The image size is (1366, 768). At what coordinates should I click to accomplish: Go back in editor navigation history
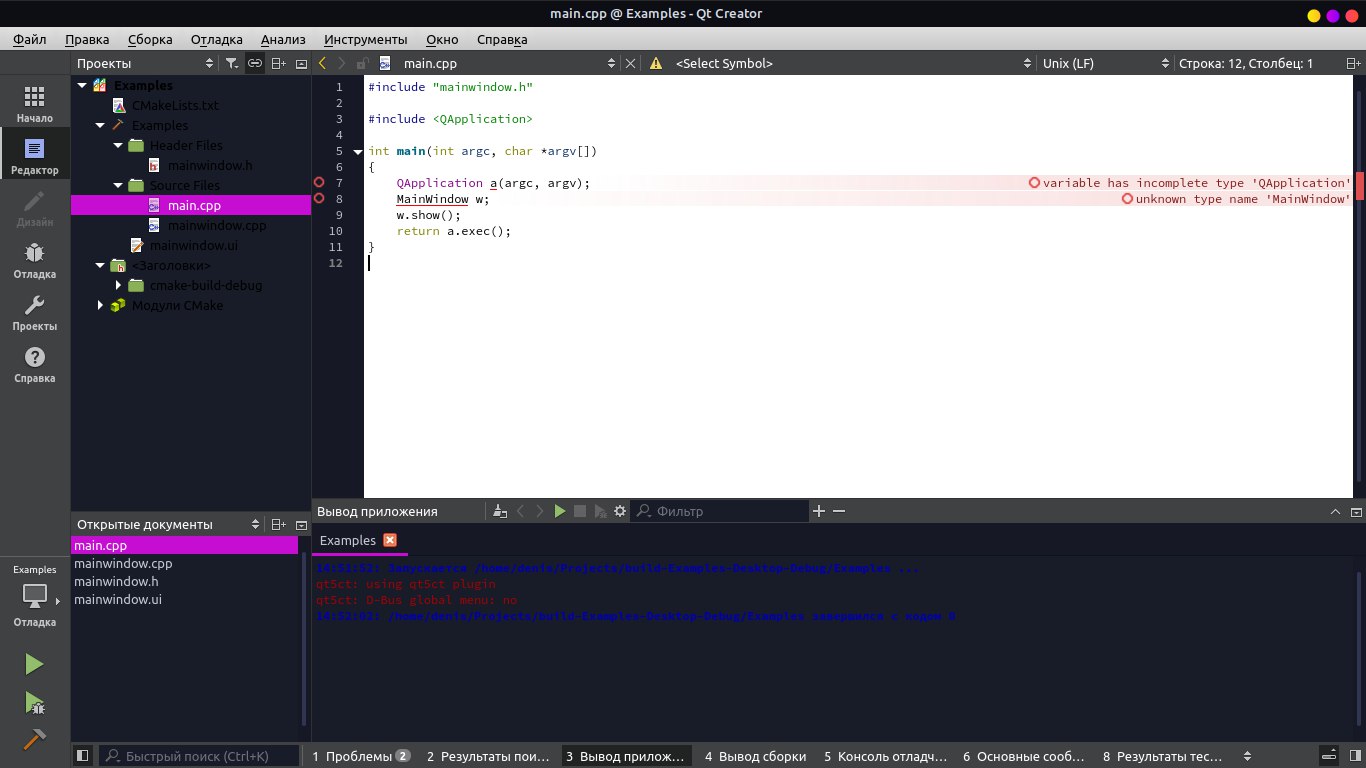322,63
